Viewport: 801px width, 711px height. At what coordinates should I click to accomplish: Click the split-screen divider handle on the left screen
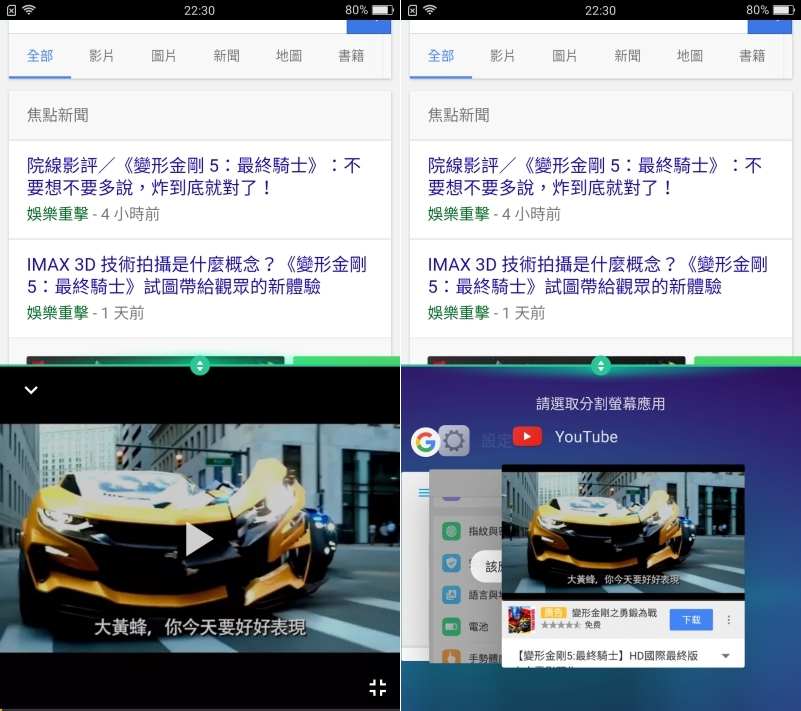pos(200,365)
